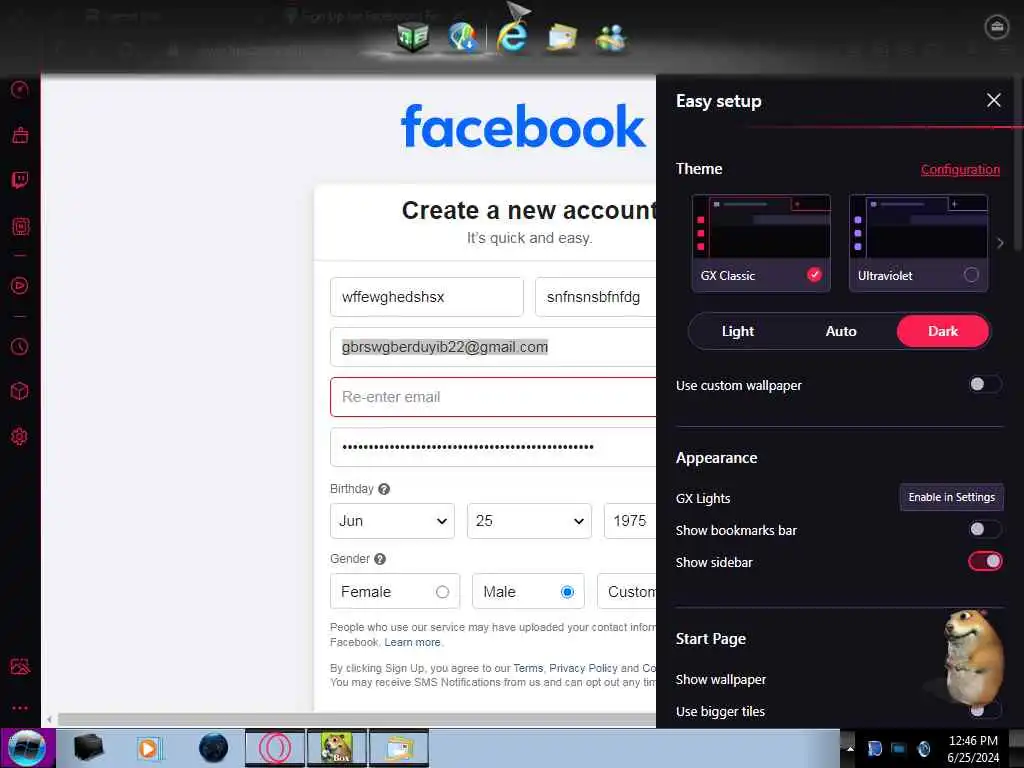Show hidden system tray icons
1024x768 pixels.
click(x=850, y=748)
